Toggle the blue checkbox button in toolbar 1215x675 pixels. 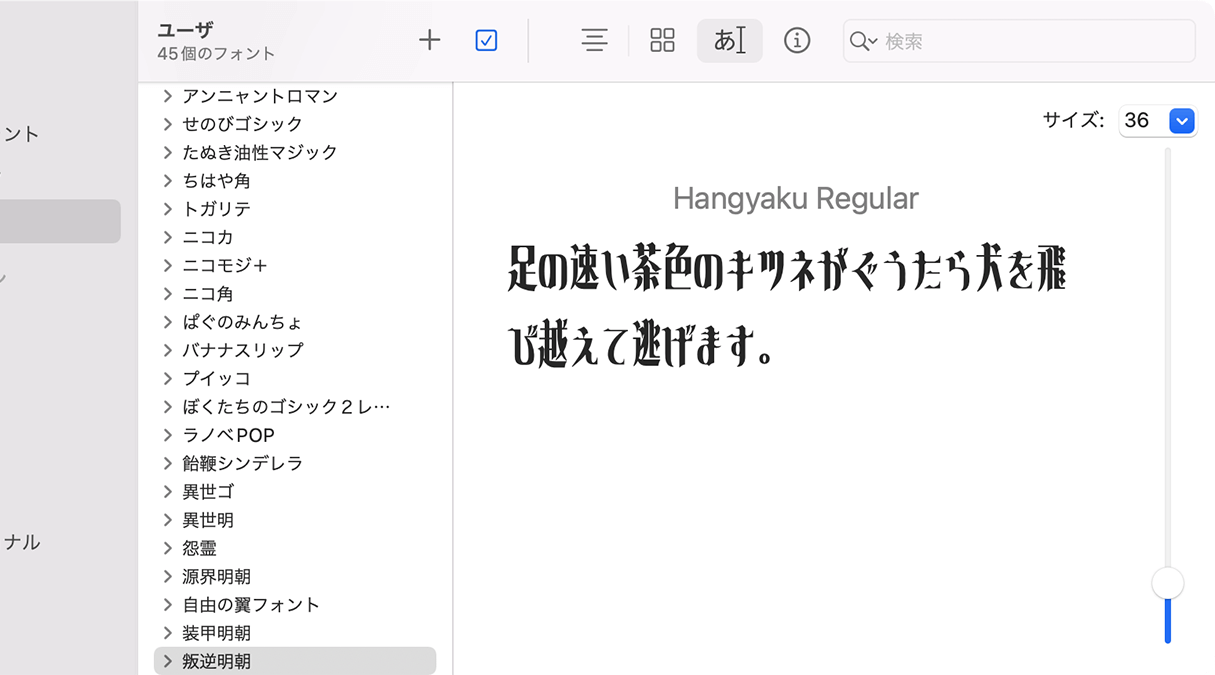486,40
